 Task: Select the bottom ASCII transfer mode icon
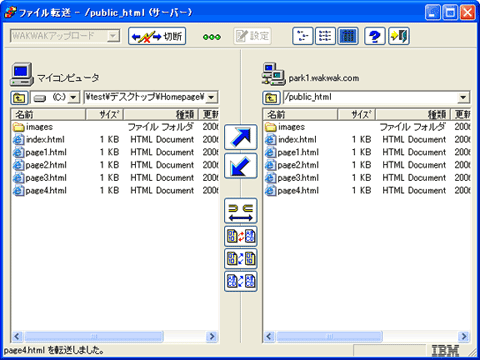pyautogui.click(x=241, y=281)
